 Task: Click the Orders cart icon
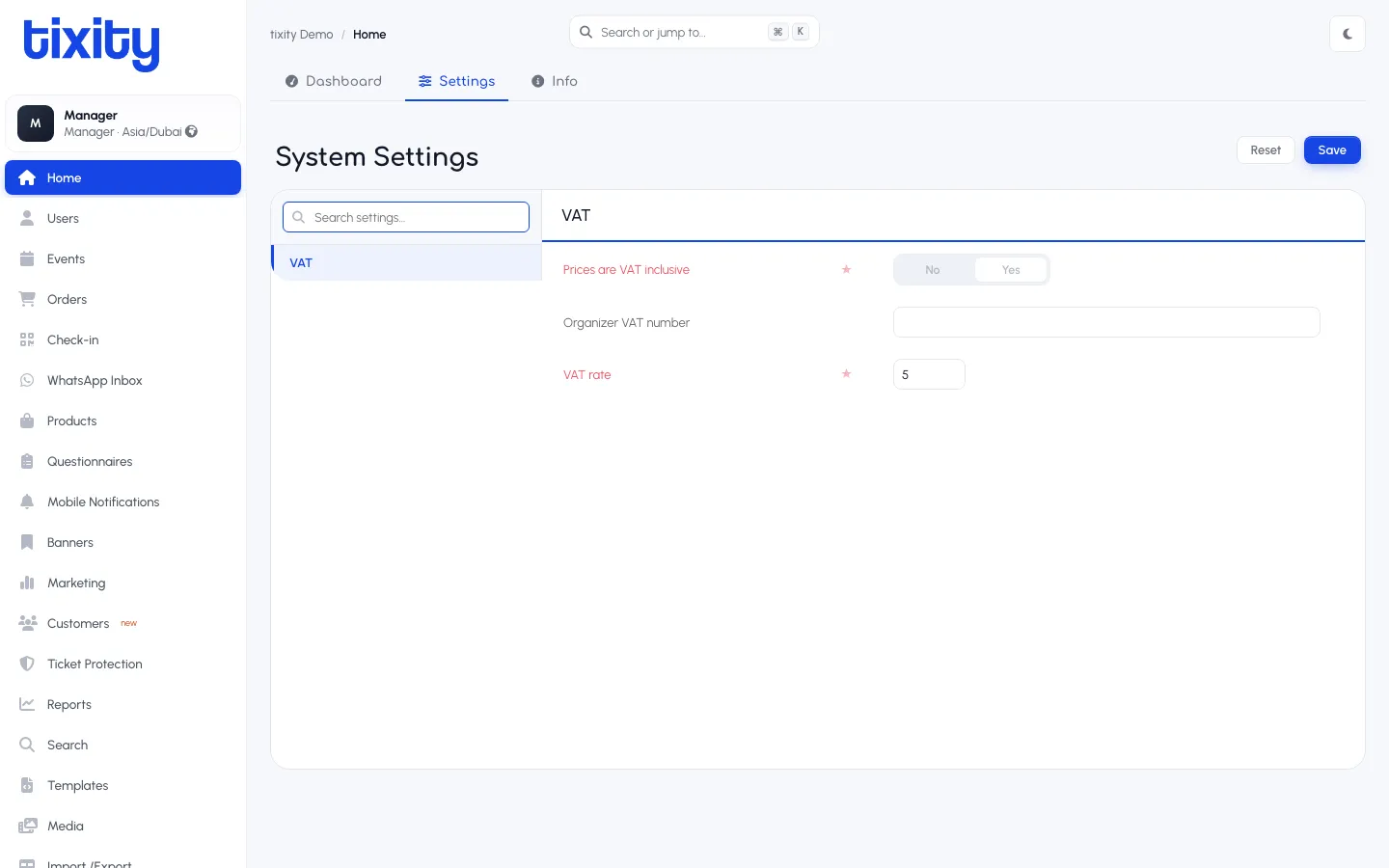[x=27, y=299]
